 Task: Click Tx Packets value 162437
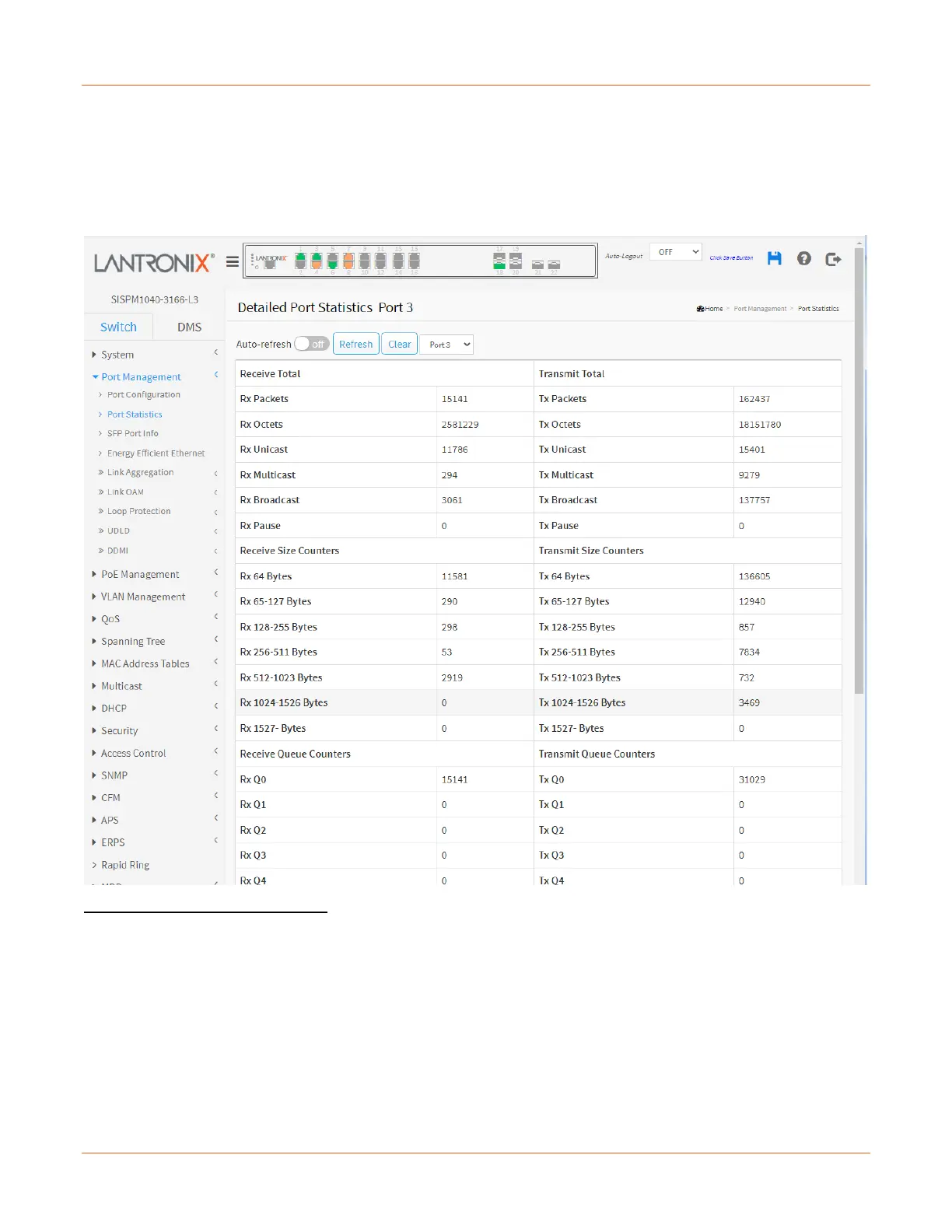point(754,399)
